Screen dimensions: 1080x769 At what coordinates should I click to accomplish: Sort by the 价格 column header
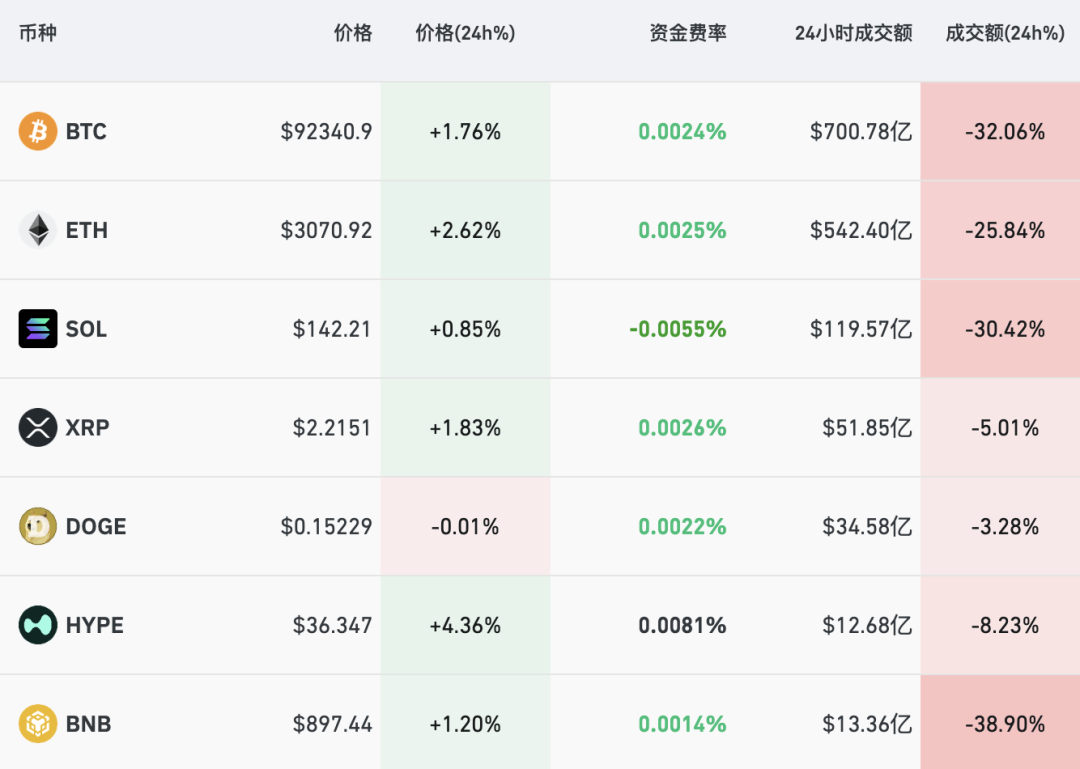pyautogui.click(x=352, y=33)
